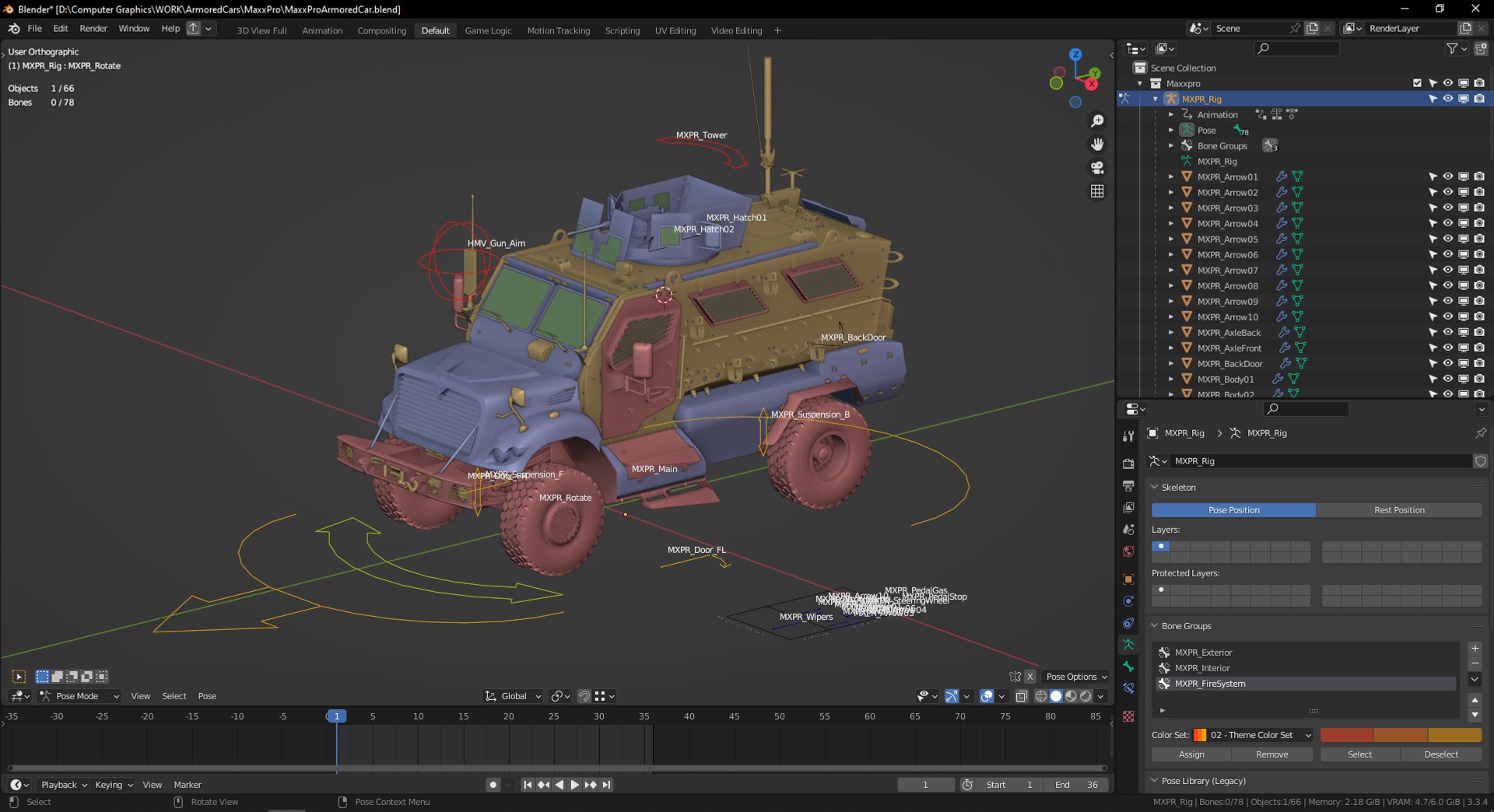
Task: Click the Pose Position button
Action: [1233, 510]
